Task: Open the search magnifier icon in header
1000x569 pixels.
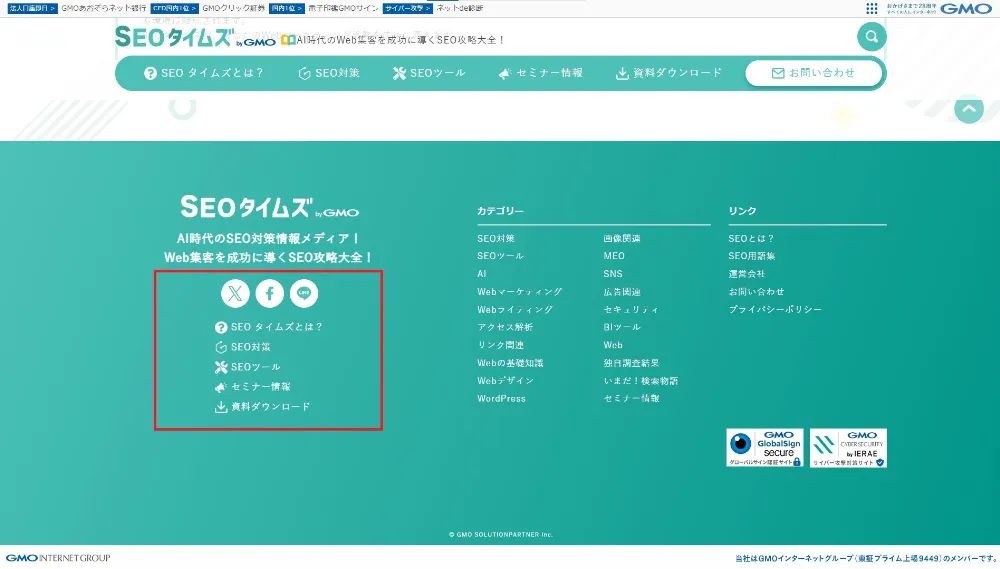Action: coord(871,37)
